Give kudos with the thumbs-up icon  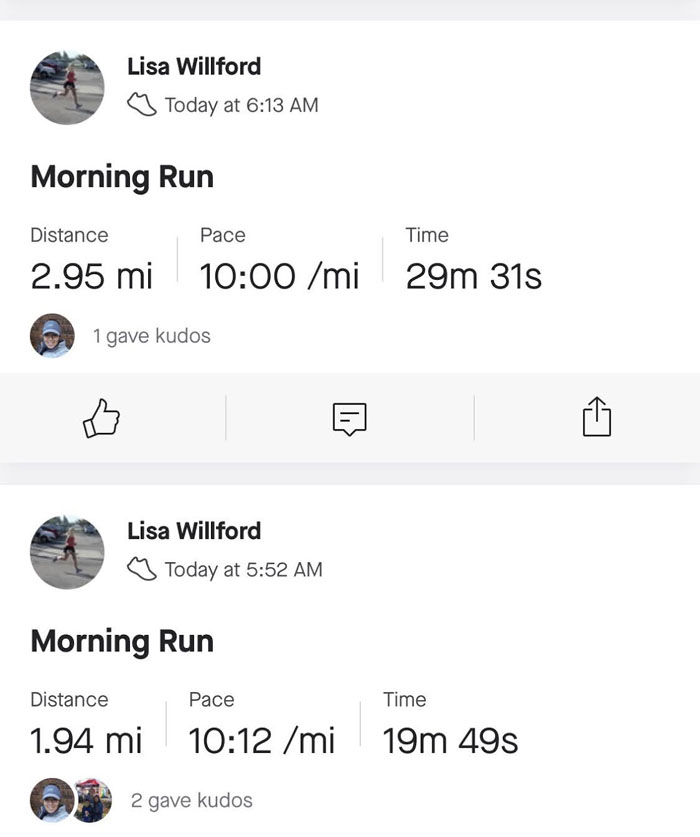click(101, 419)
